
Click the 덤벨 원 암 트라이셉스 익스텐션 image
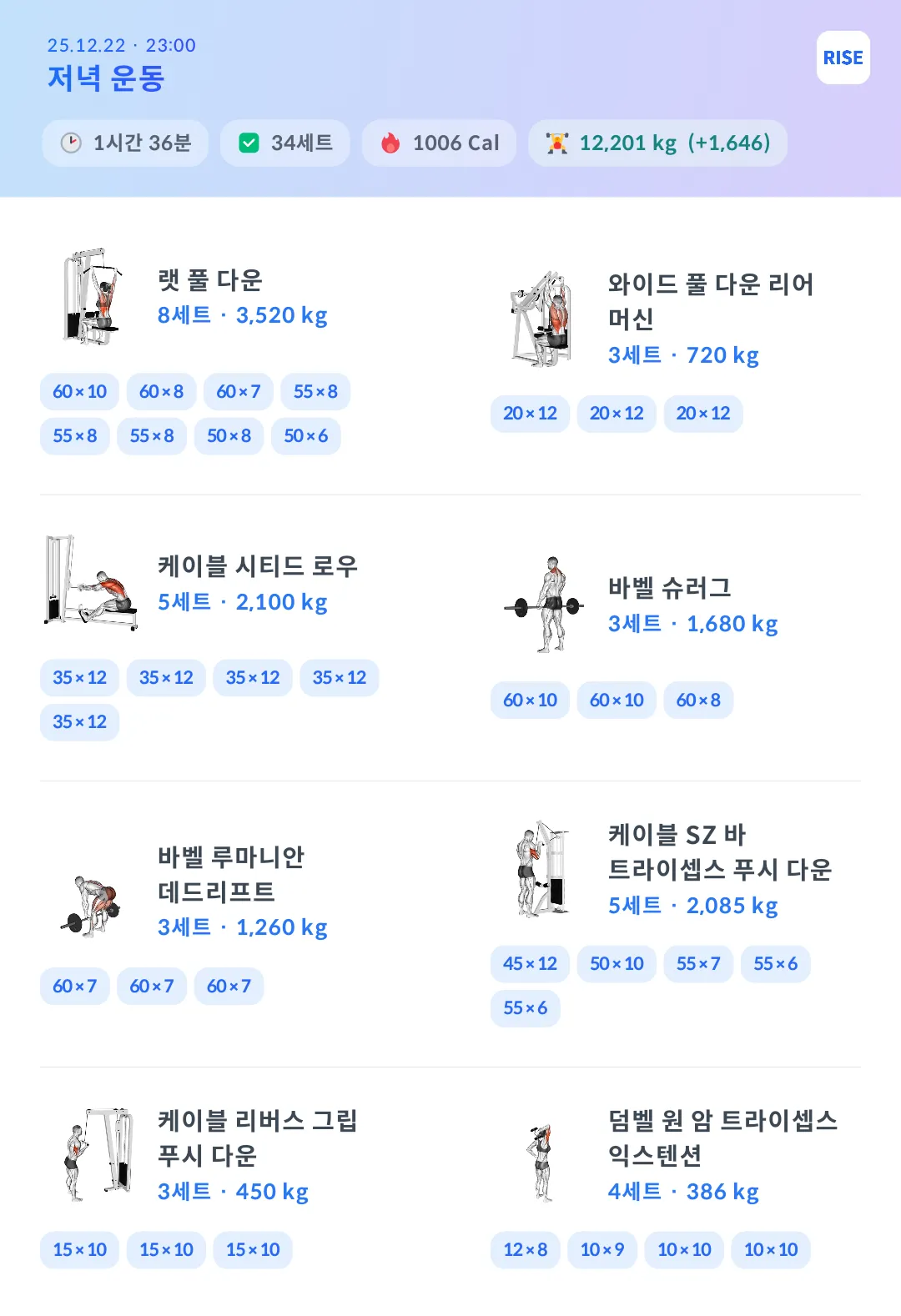click(541, 1161)
